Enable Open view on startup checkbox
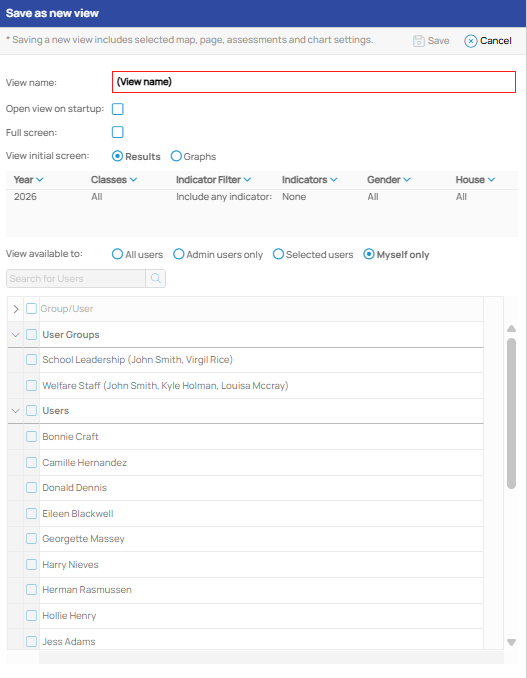Viewport: 527px width, 678px height. point(118,109)
